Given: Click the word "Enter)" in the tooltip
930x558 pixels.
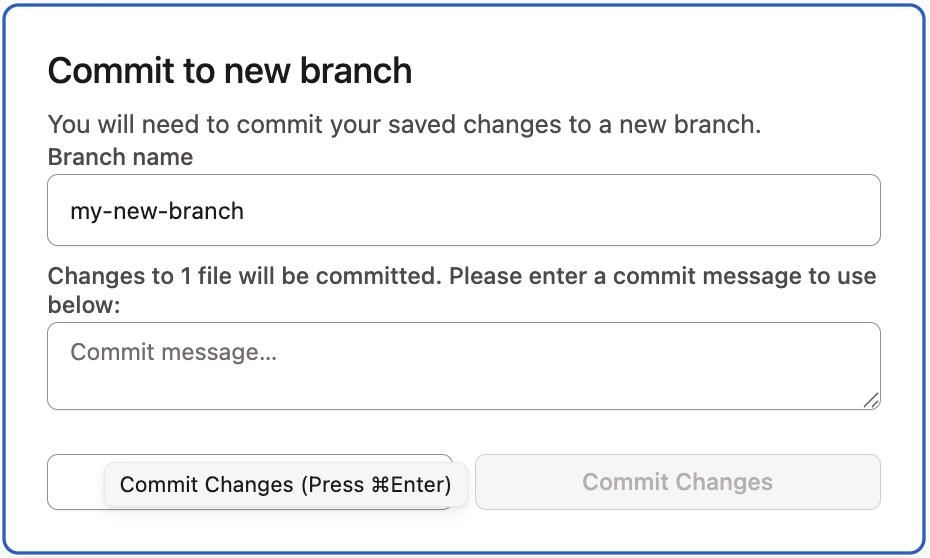Looking at the screenshot, I should click(421, 485).
